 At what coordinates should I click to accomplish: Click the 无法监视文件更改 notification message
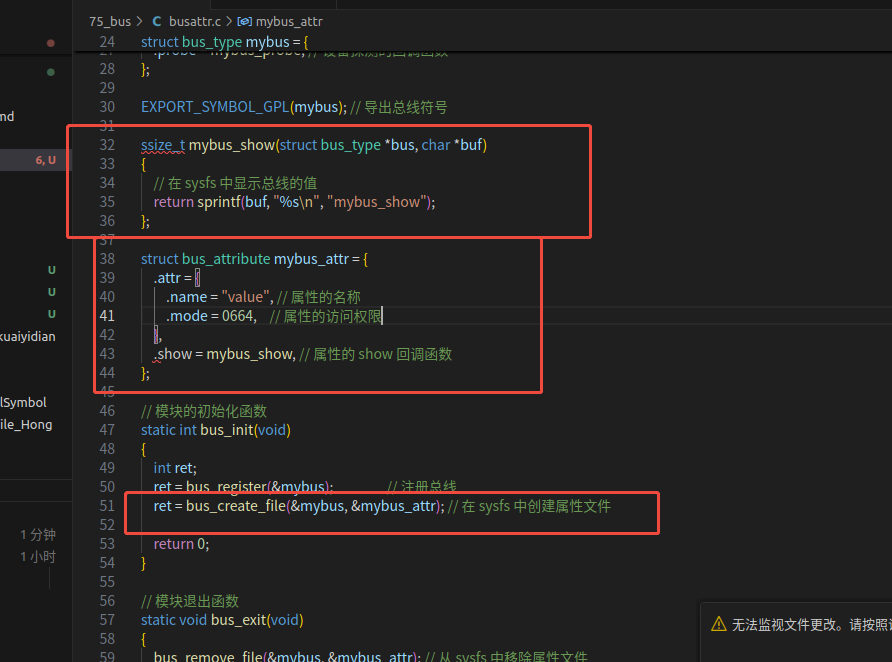click(812, 624)
